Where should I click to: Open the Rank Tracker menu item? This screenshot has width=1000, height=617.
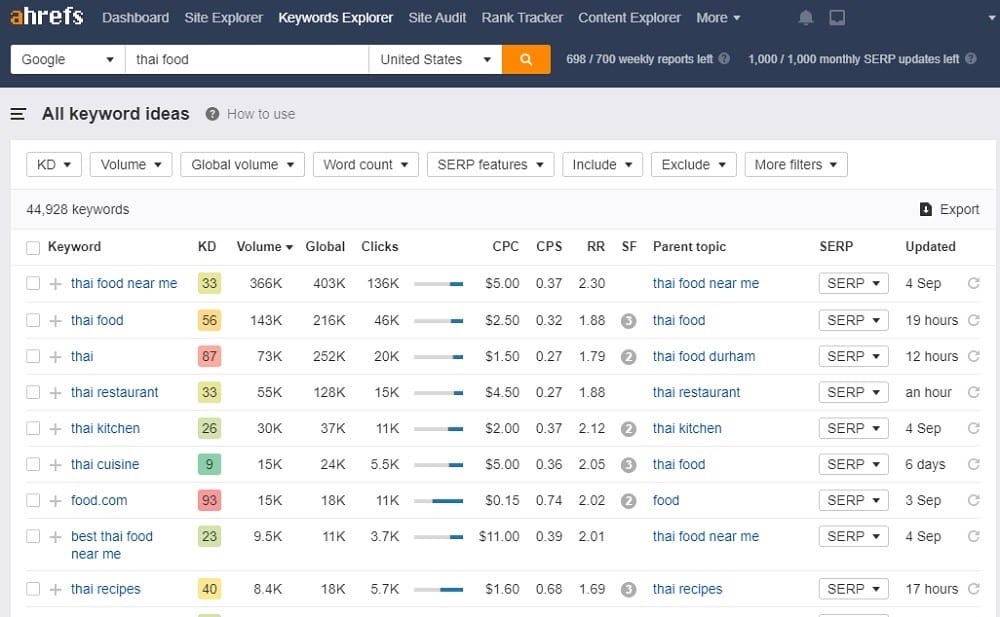click(x=521, y=18)
